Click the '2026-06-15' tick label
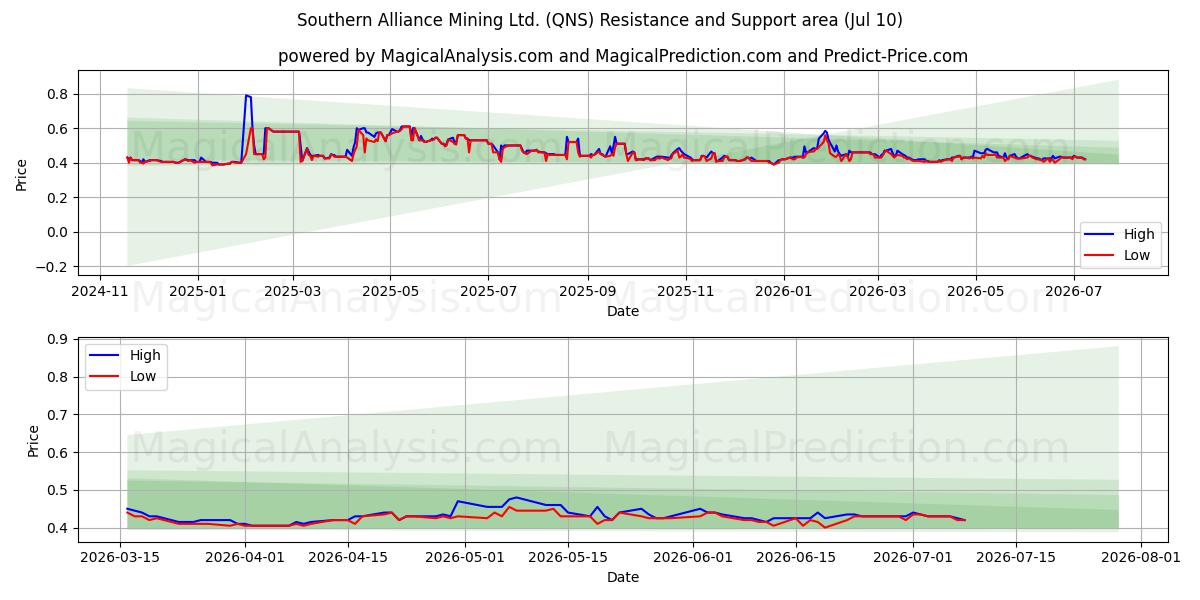 [796, 557]
